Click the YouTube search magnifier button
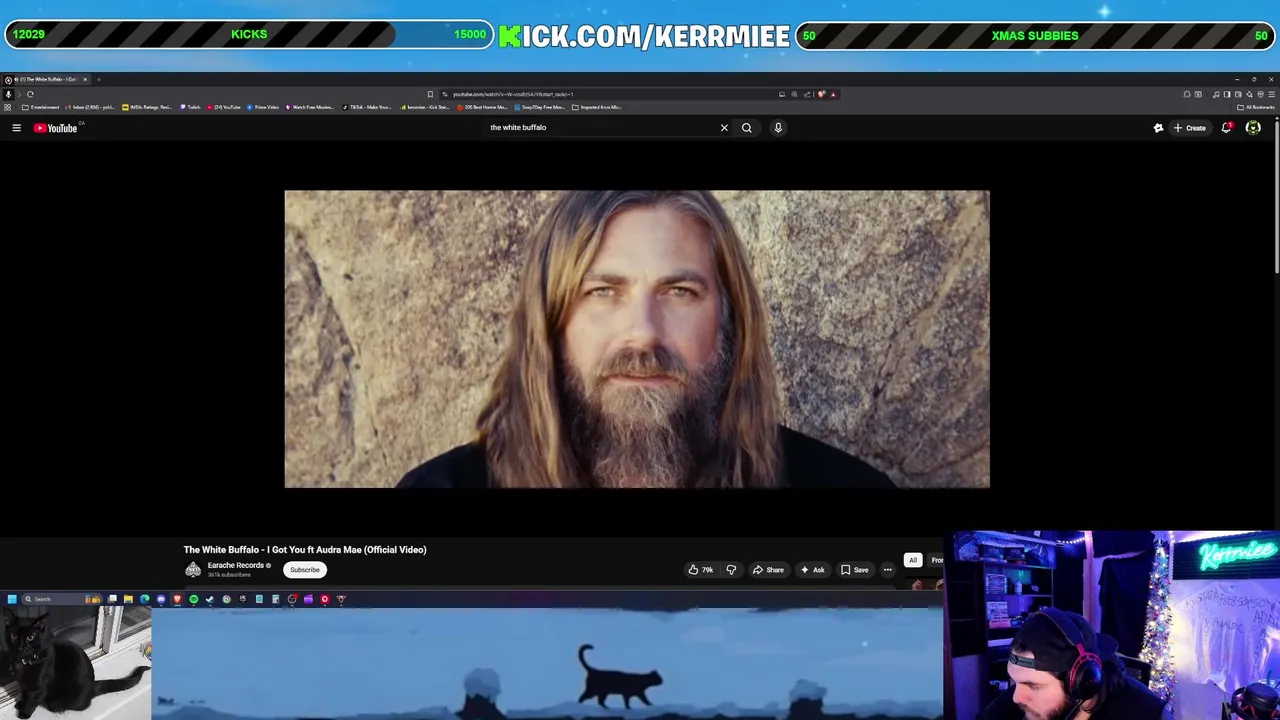 (746, 128)
